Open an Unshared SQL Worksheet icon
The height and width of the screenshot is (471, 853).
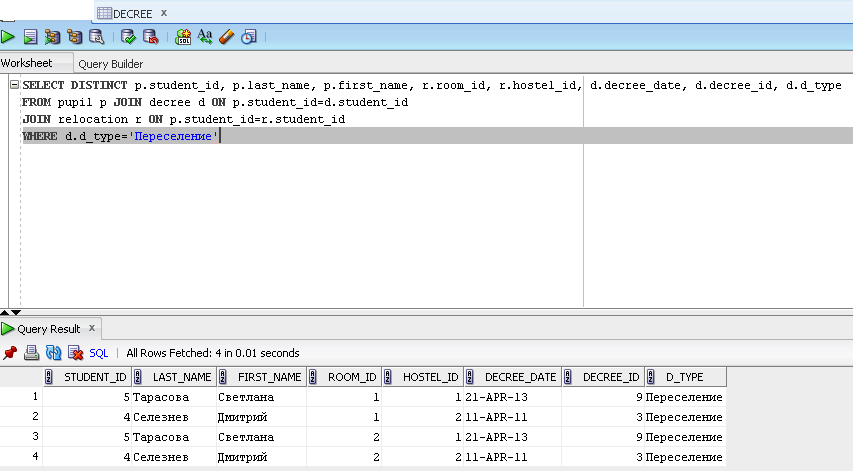pos(183,37)
